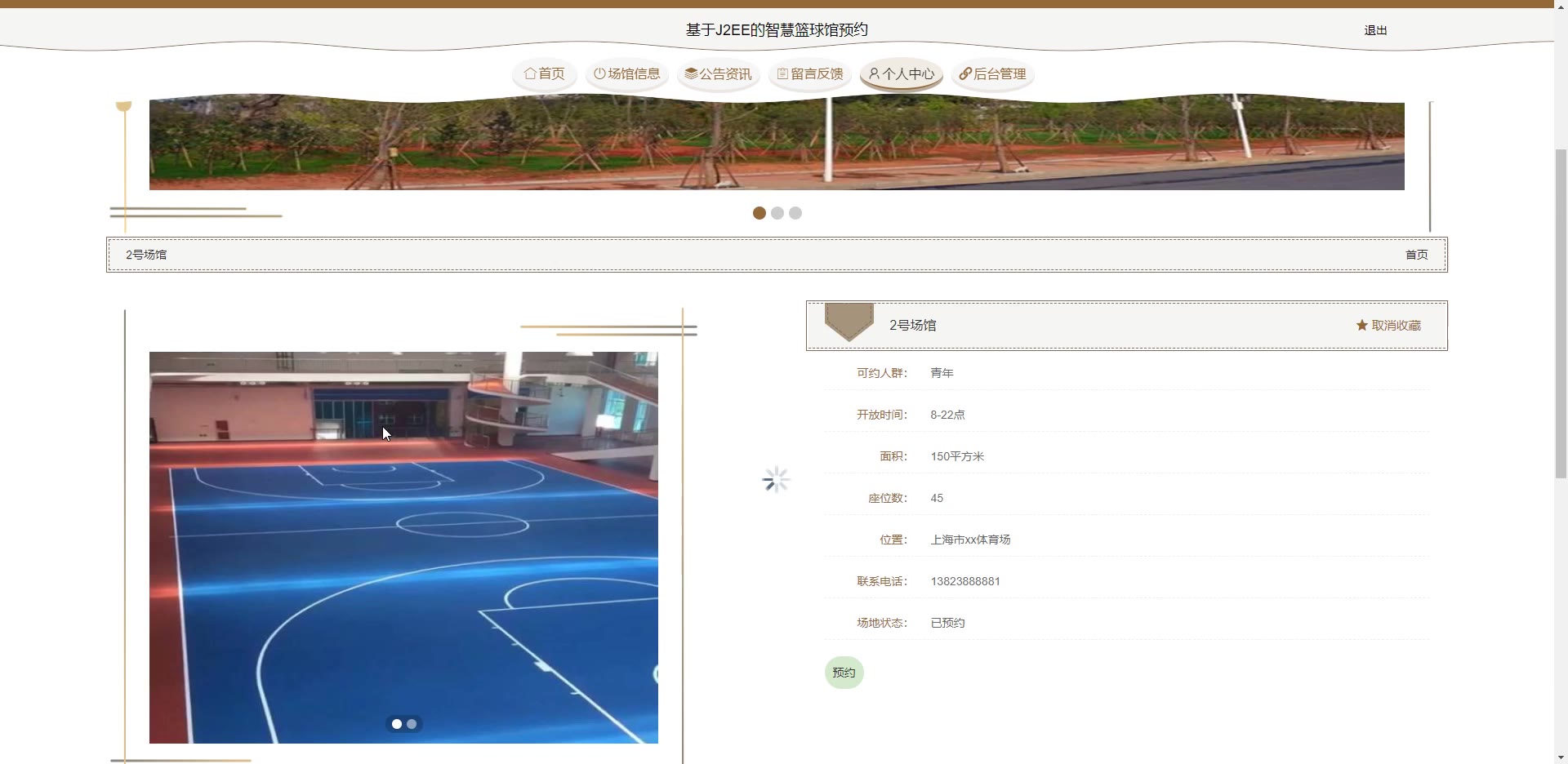Click 首页 breadcrumb link
The width and height of the screenshot is (1568, 764).
pyautogui.click(x=1416, y=255)
